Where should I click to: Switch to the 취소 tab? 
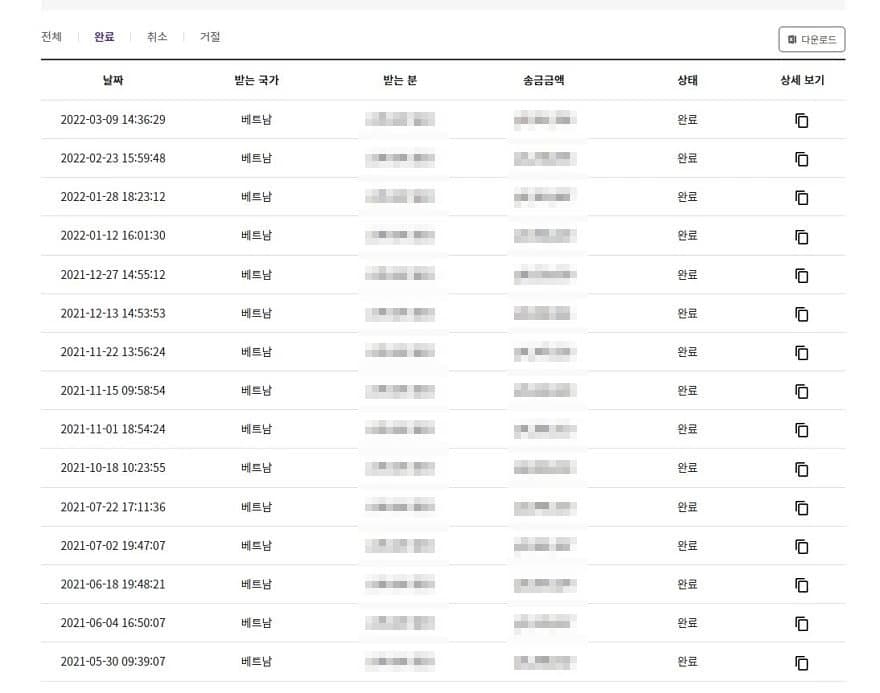coord(157,37)
